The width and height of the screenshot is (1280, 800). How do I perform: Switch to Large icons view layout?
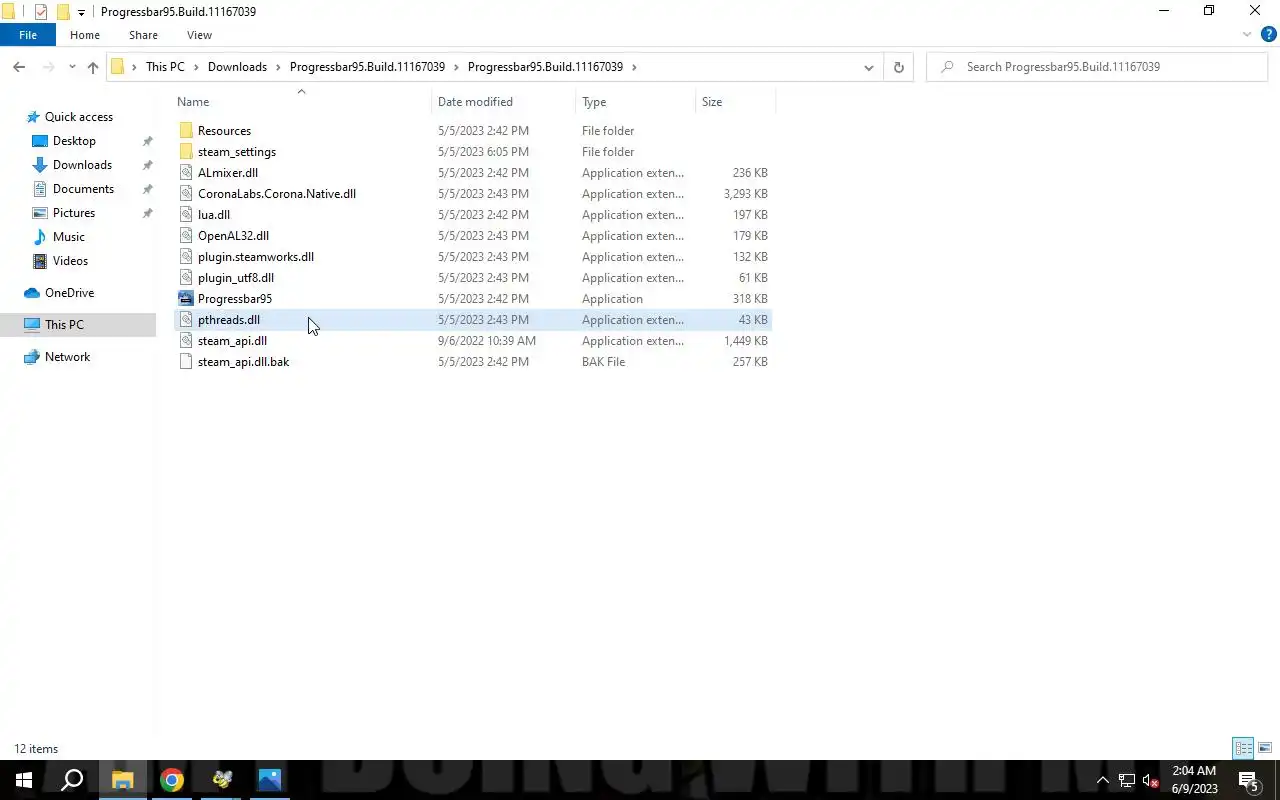coord(1265,748)
